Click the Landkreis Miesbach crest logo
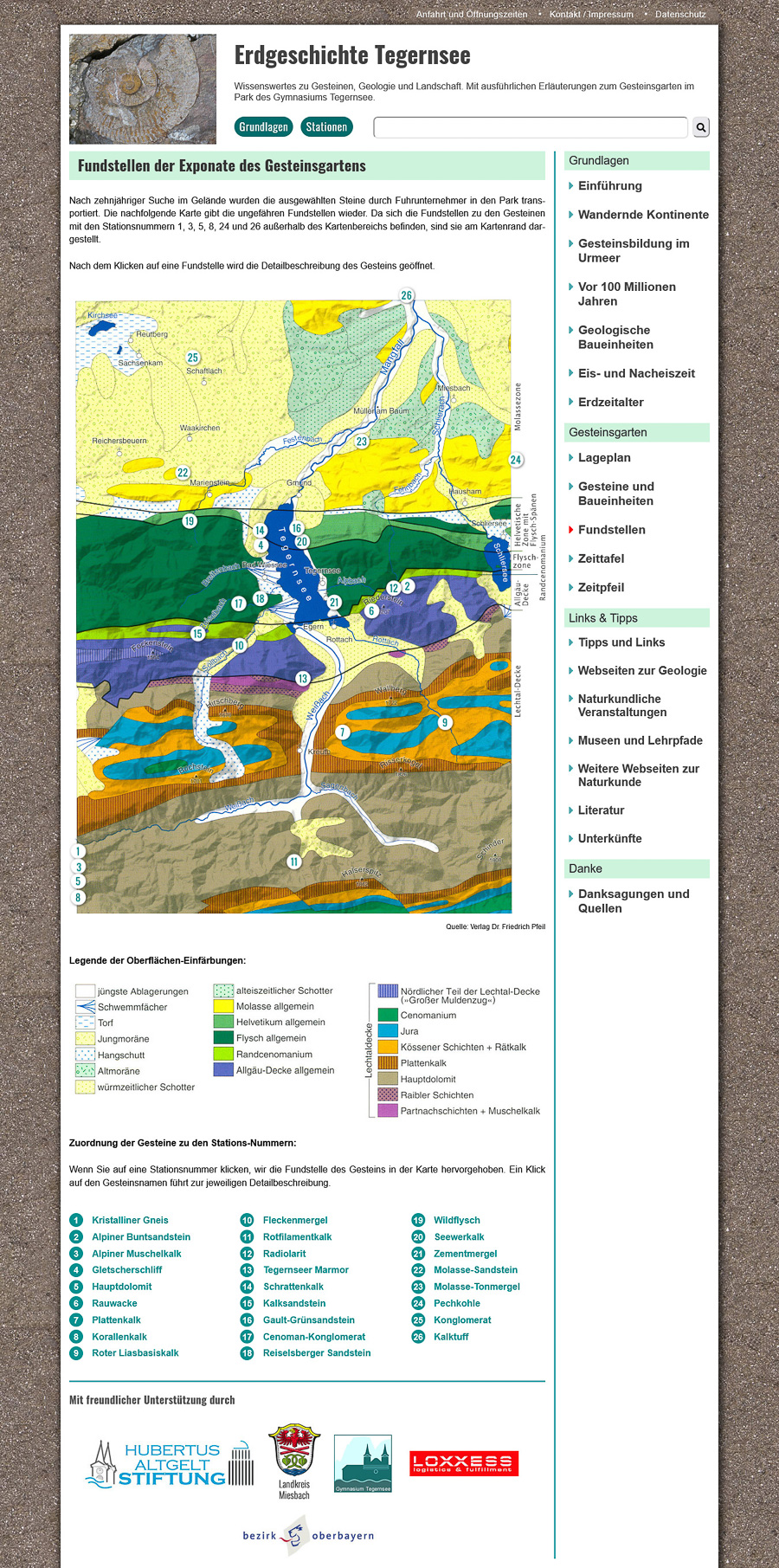This screenshot has width=779, height=1568. (294, 1462)
